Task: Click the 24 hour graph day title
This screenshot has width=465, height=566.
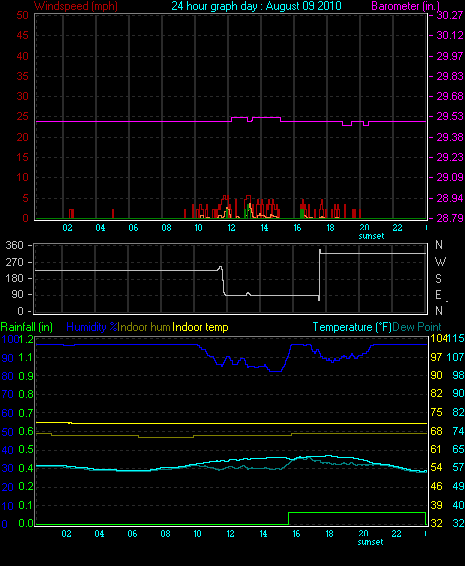Action: pos(256,6)
